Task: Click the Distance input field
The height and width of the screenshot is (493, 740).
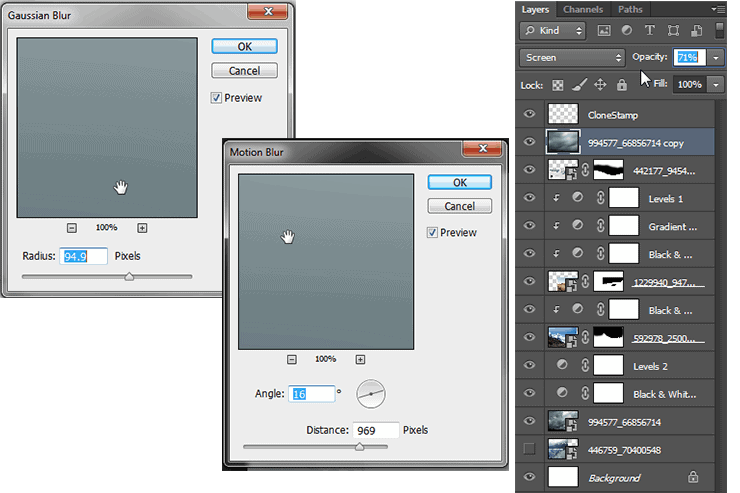Action: (x=376, y=430)
